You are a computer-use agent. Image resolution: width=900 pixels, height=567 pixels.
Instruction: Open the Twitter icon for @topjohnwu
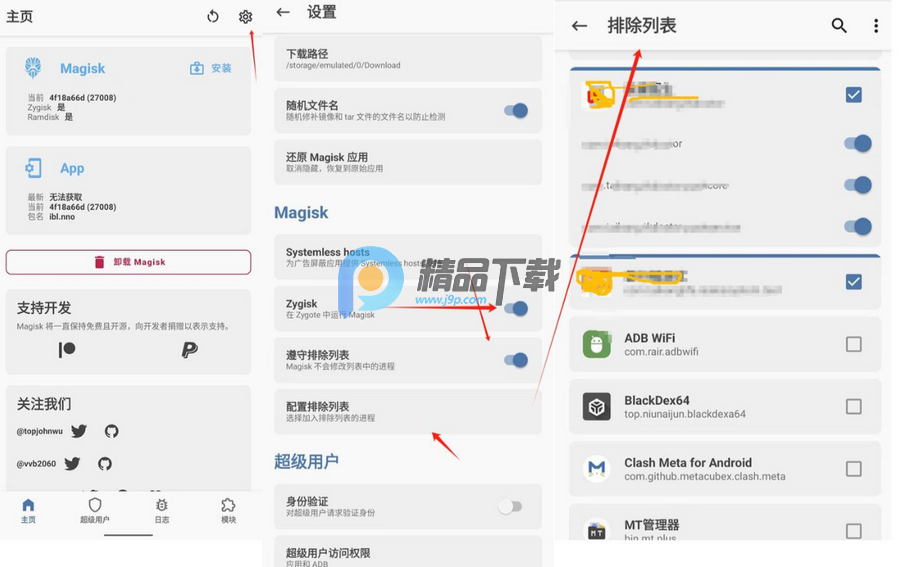[x=79, y=431]
